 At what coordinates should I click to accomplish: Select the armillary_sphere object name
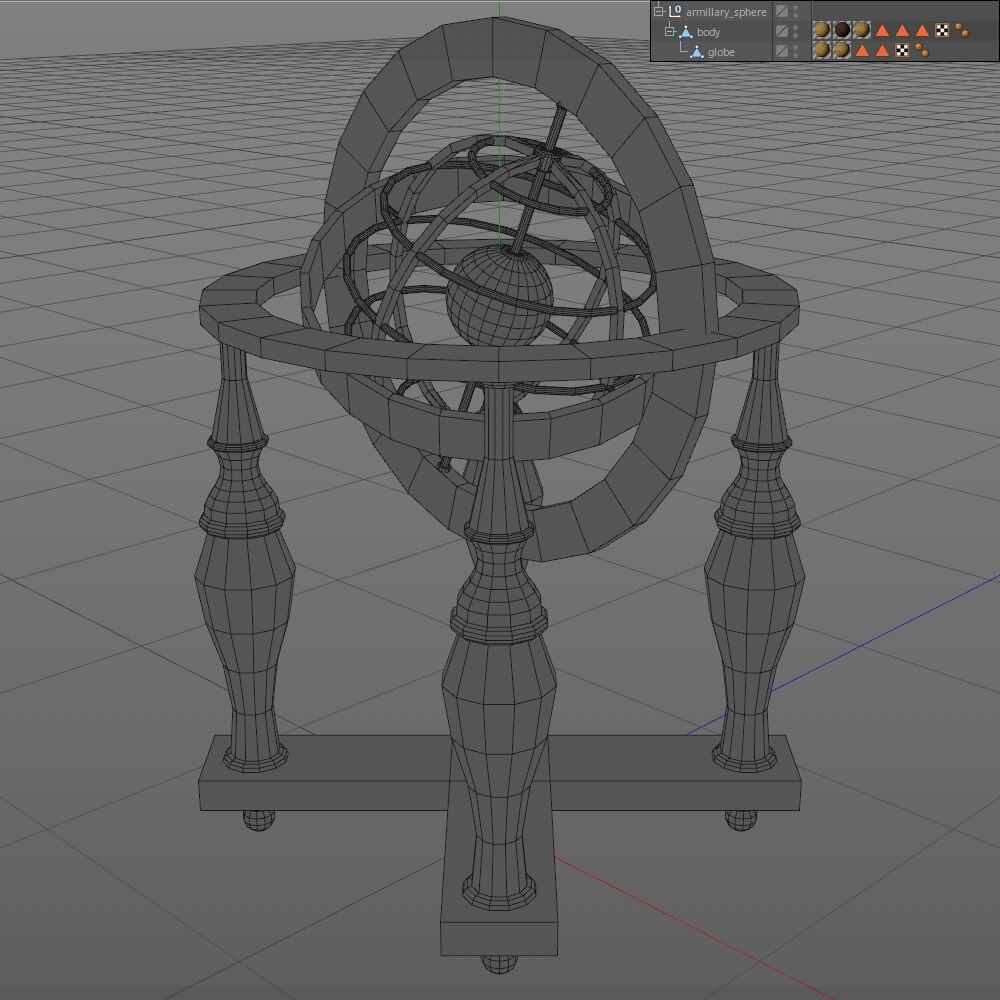click(x=726, y=12)
